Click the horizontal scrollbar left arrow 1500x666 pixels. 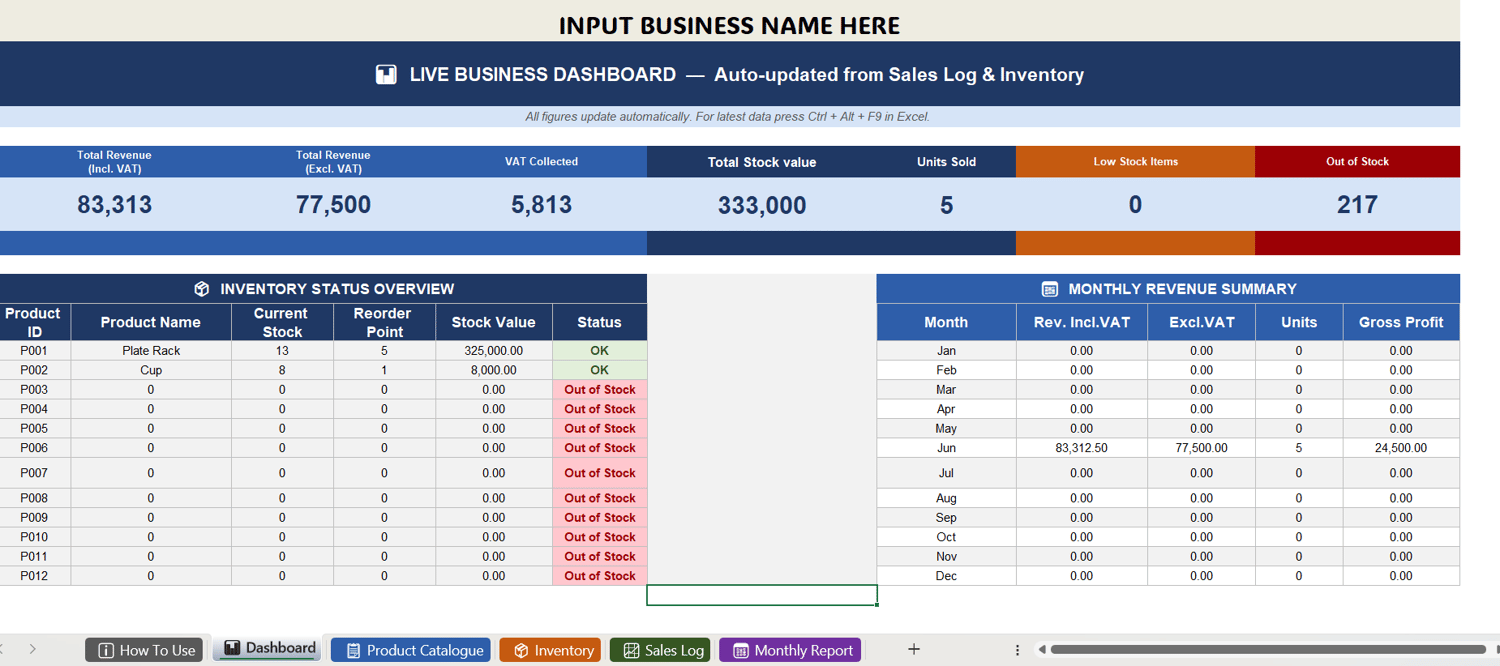1042,650
